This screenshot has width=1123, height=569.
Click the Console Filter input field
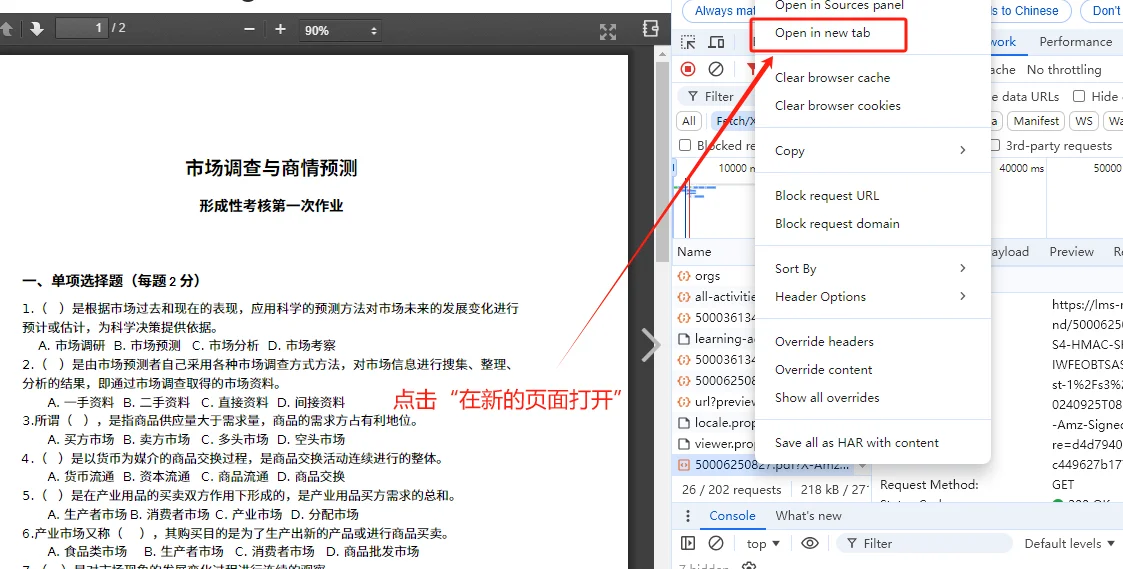(x=924, y=544)
